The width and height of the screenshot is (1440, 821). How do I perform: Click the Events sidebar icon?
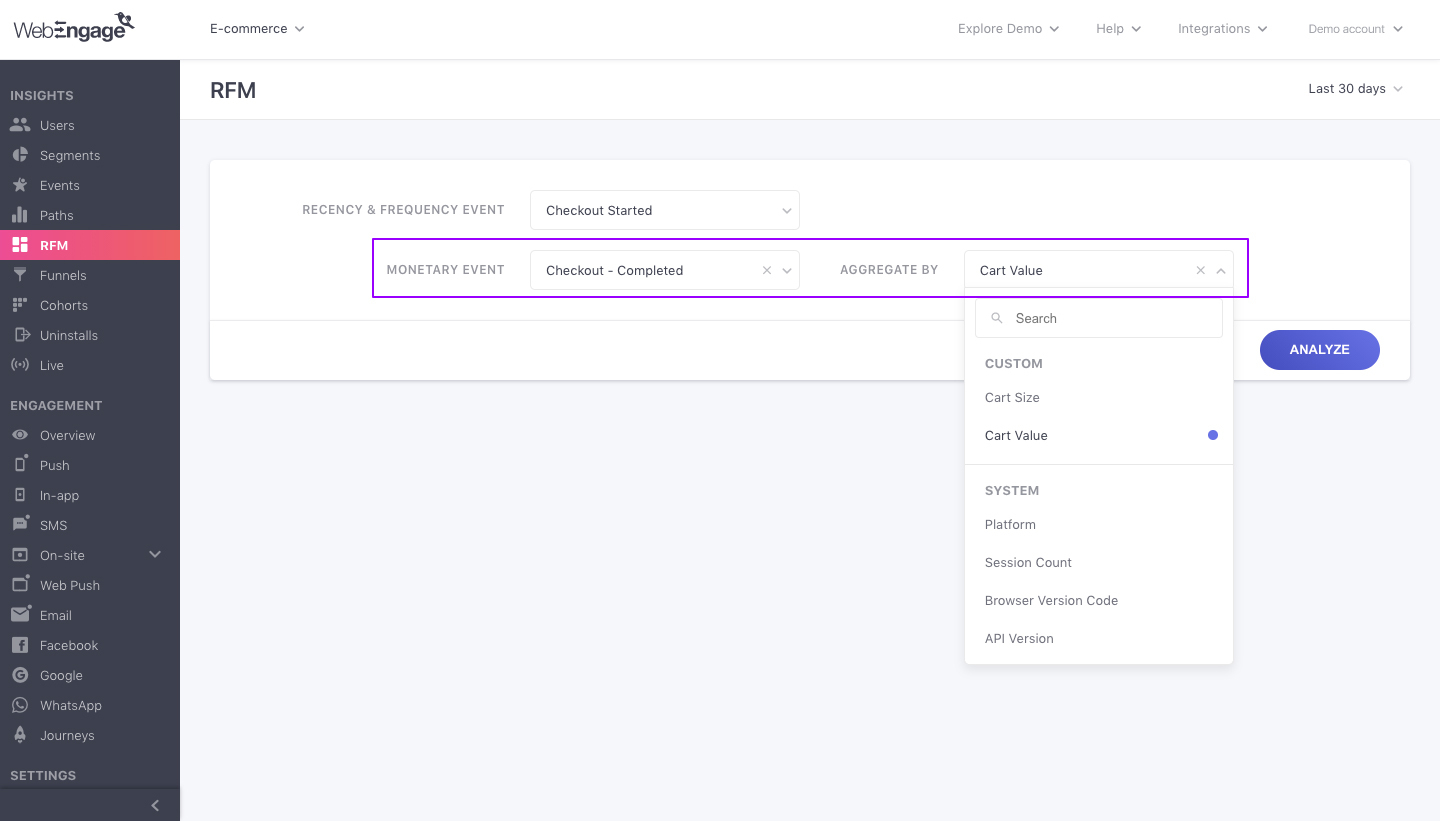click(x=22, y=185)
